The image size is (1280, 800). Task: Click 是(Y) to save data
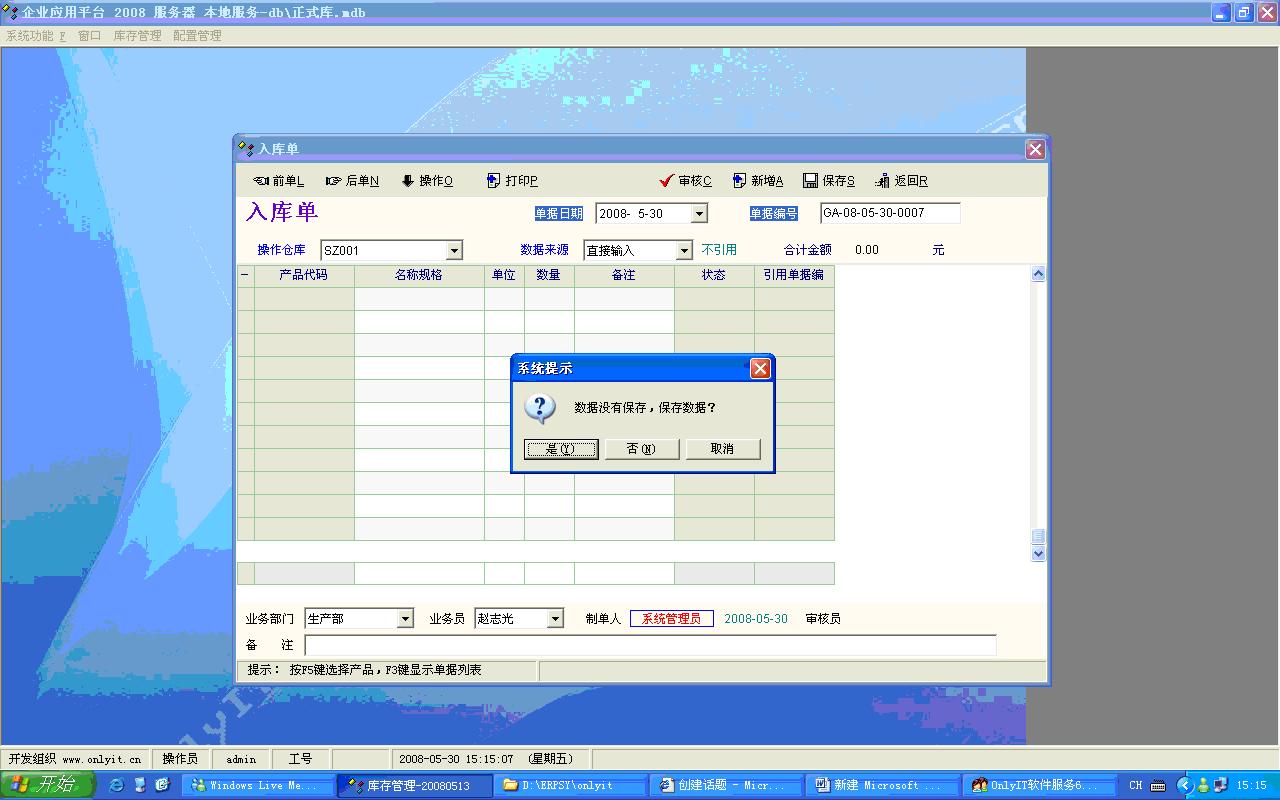pos(561,449)
